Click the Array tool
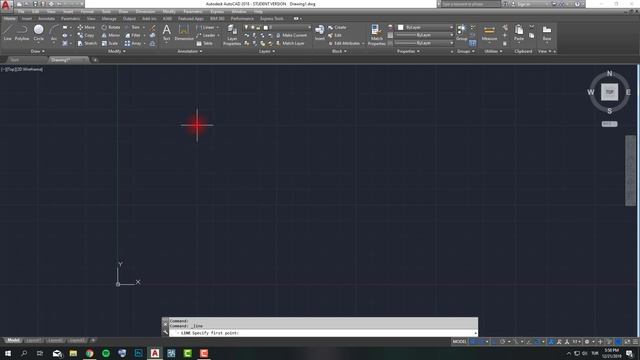The height and width of the screenshot is (360, 640). click(x=133, y=43)
